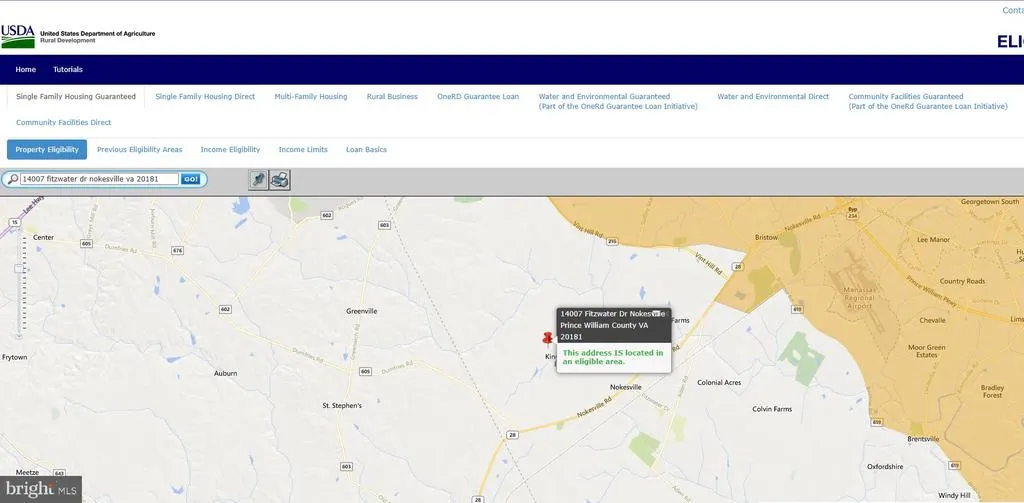Open Previous Eligibility Areas link

pos(140,150)
